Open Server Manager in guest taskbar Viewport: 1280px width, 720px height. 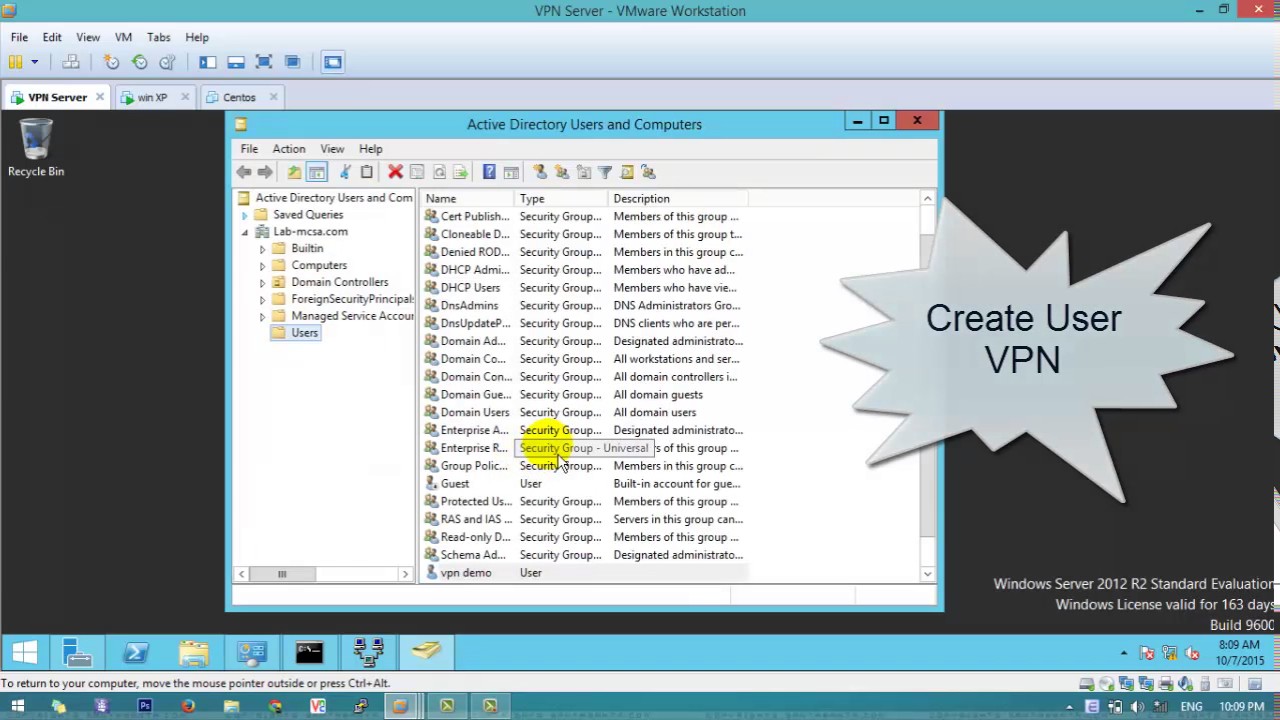77,653
